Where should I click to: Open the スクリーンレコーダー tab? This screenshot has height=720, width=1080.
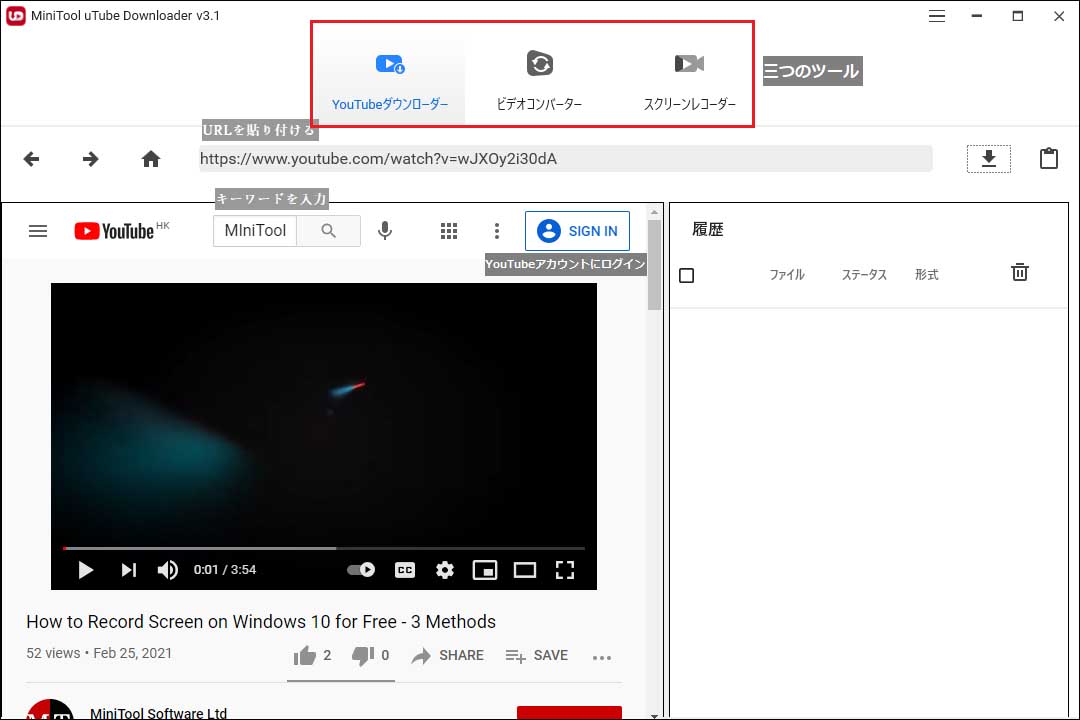[x=689, y=82]
